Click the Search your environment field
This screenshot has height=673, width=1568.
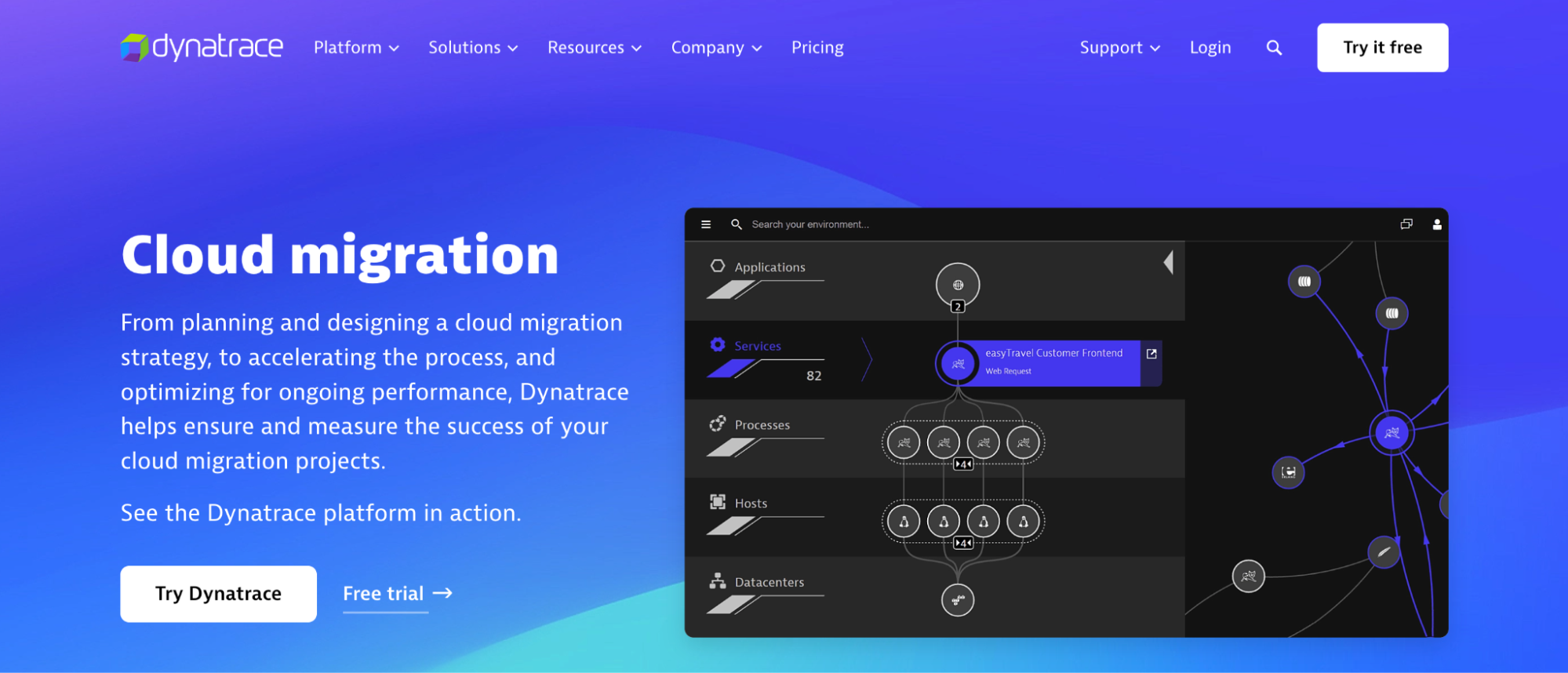[x=810, y=224]
